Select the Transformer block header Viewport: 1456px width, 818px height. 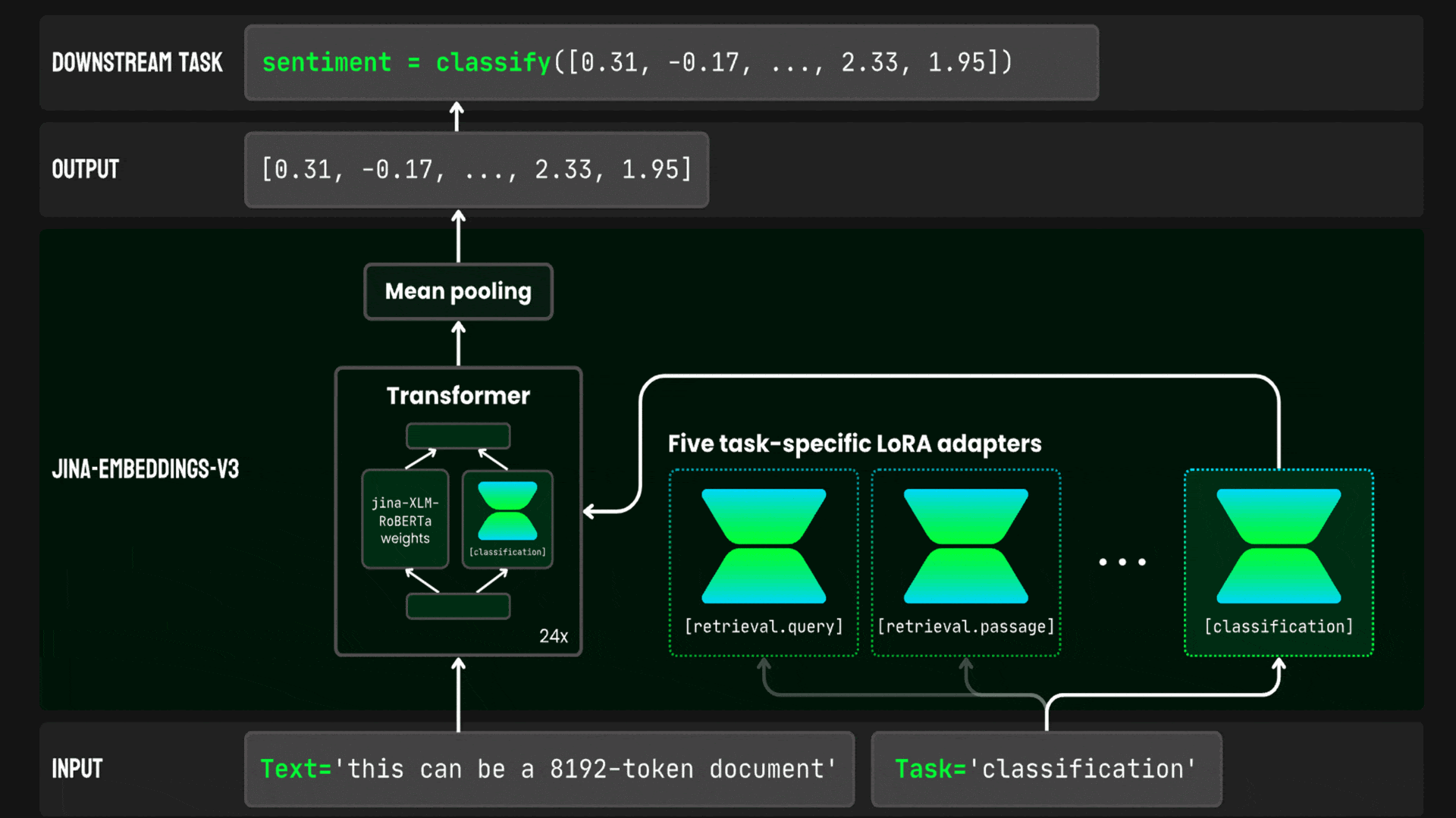pyautogui.click(x=457, y=396)
